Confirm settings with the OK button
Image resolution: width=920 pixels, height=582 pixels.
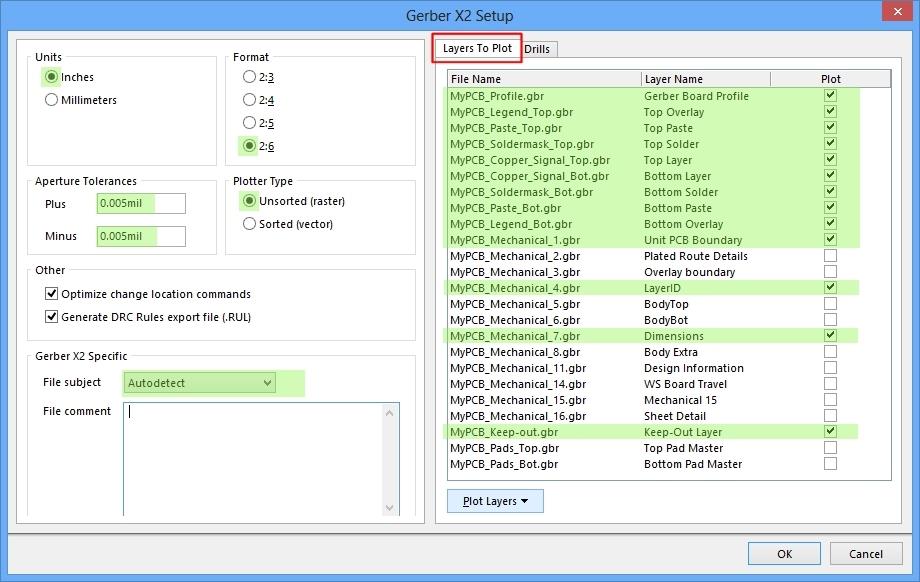tap(784, 553)
